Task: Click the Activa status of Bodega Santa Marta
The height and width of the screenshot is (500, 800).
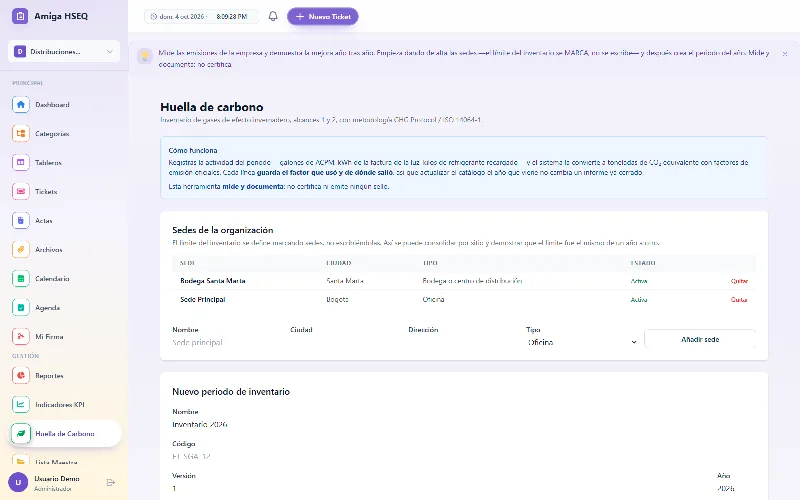Action: pos(639,281)
